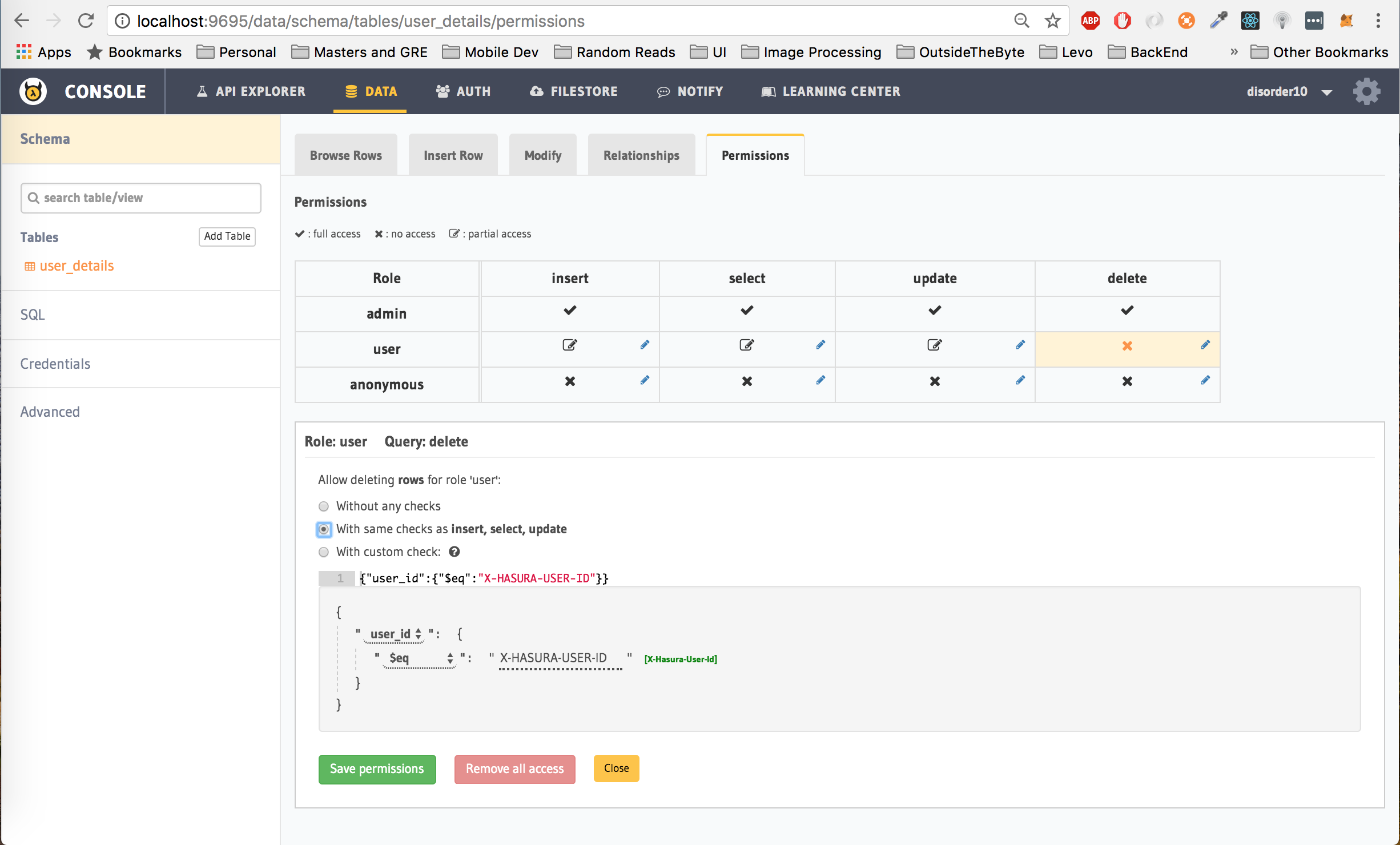The image size is (1400, 845).
Task: Click the Hasura console logo
Action: pos(33,91)
